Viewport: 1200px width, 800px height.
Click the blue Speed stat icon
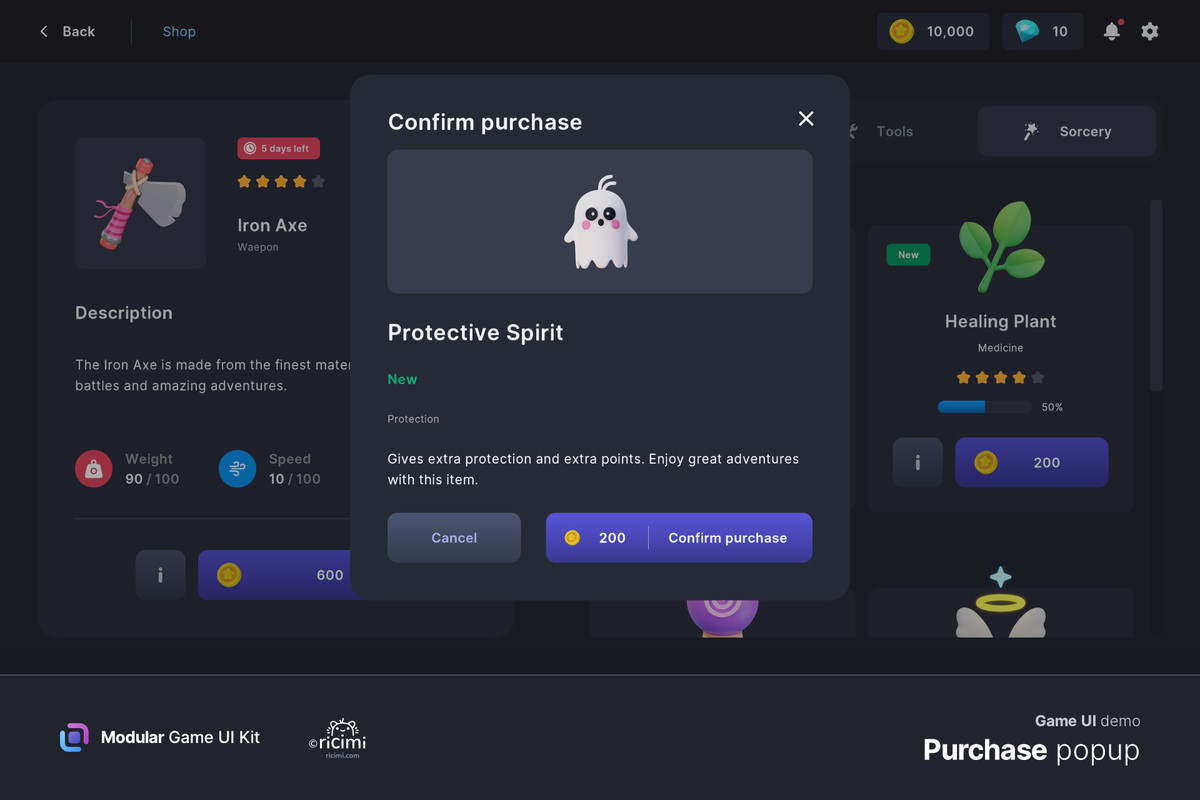[x=237, y=468]
